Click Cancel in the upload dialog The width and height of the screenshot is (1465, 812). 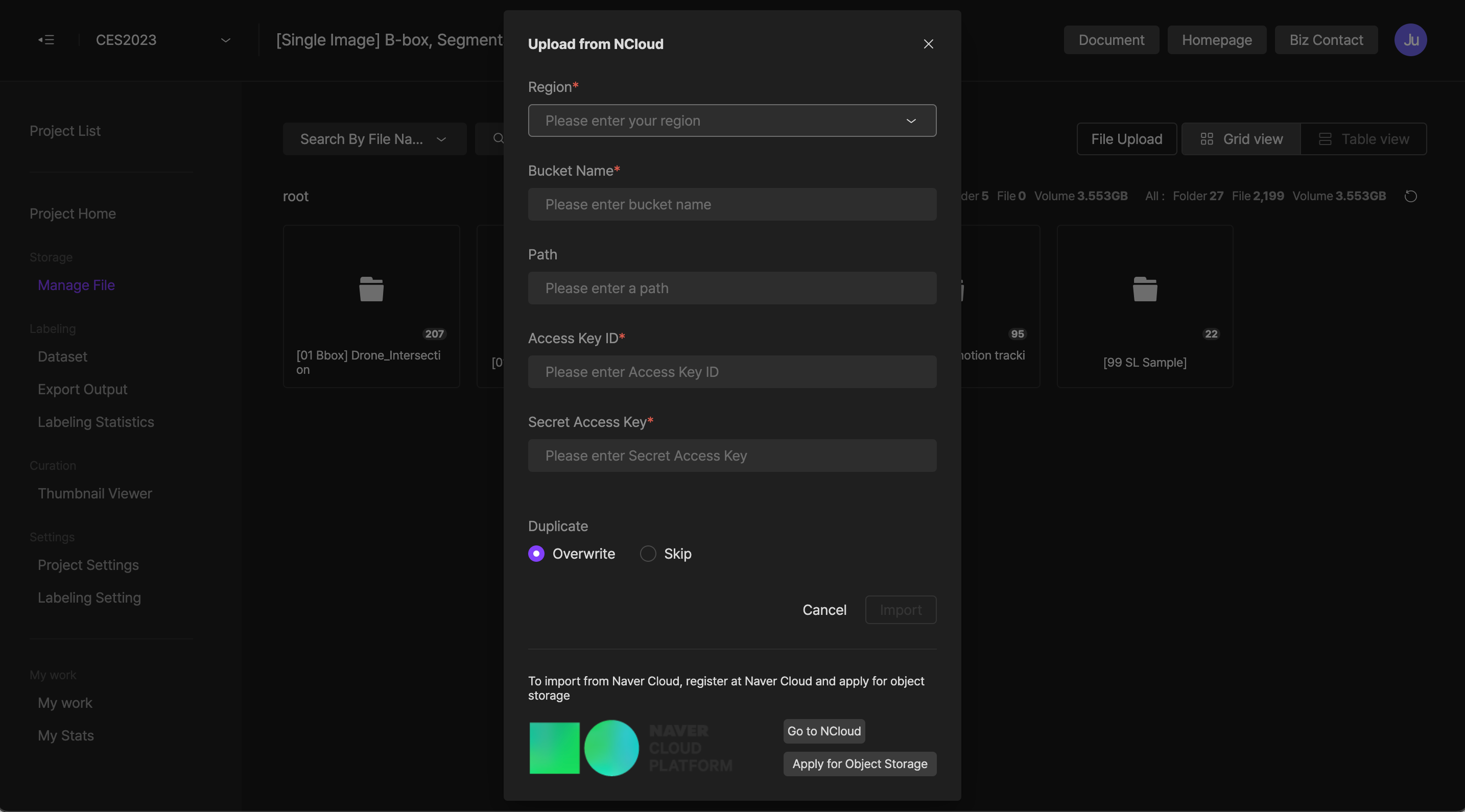(x=824, y=610)
